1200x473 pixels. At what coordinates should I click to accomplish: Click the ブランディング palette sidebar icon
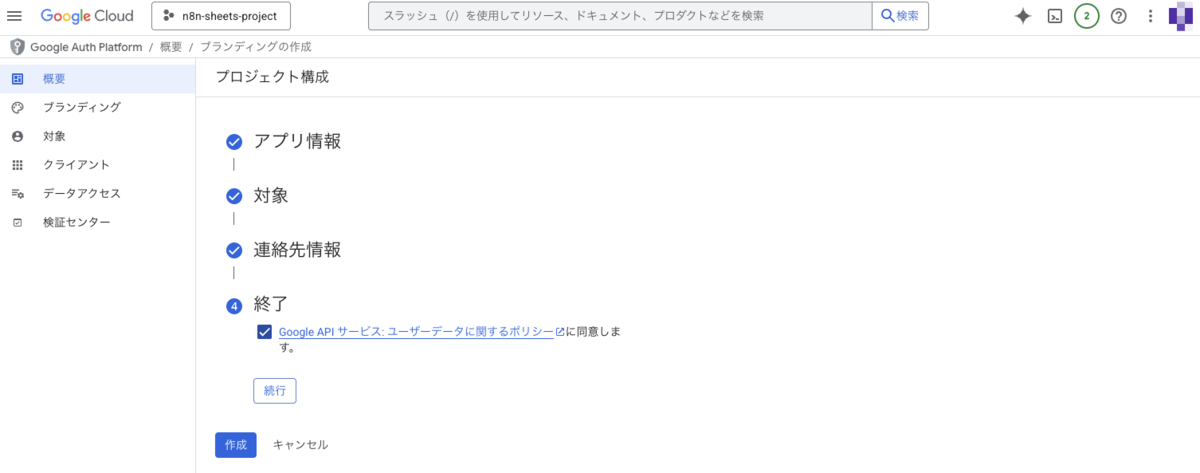(17, 107)
